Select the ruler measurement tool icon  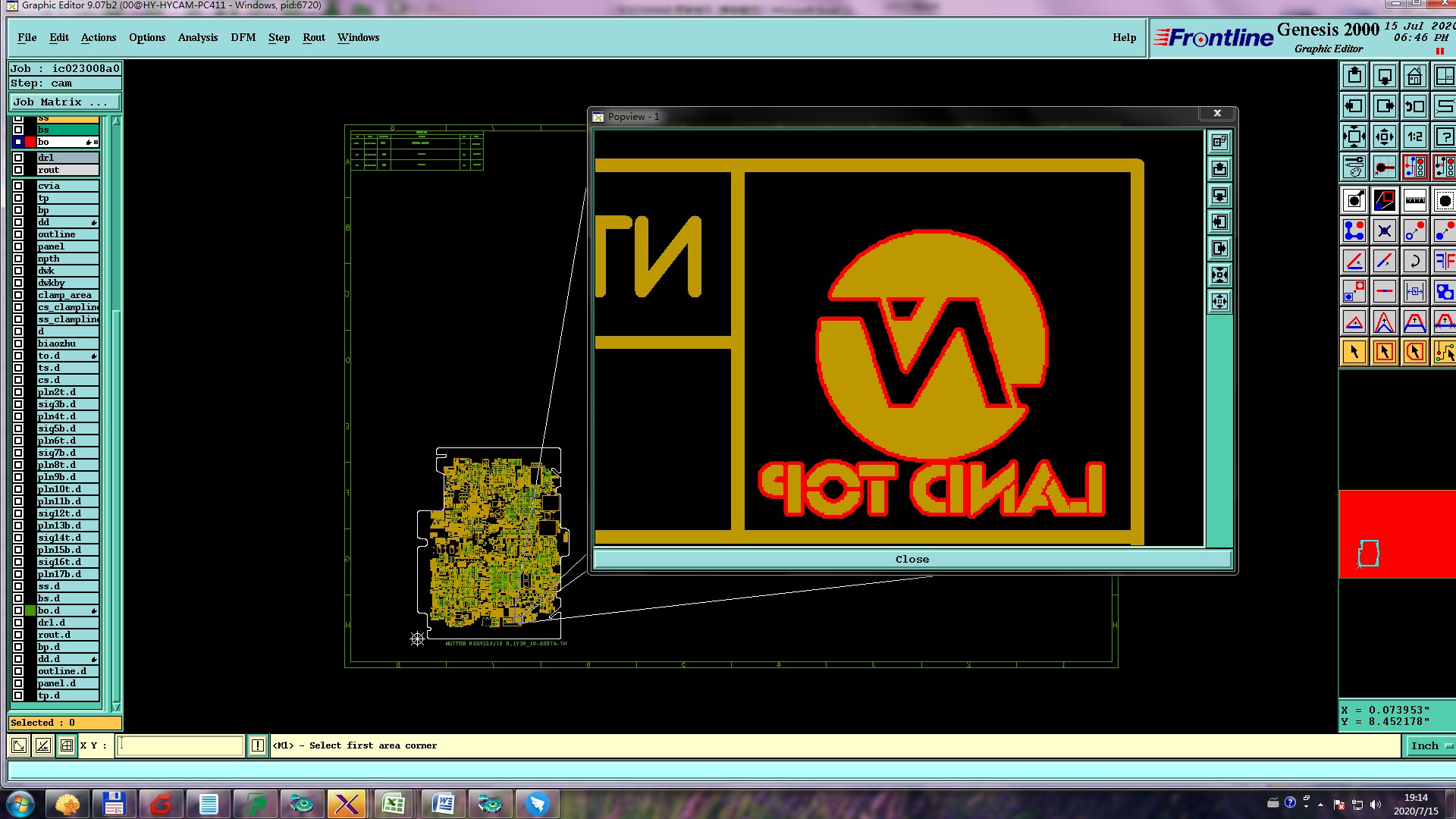tap(1414, 201)
